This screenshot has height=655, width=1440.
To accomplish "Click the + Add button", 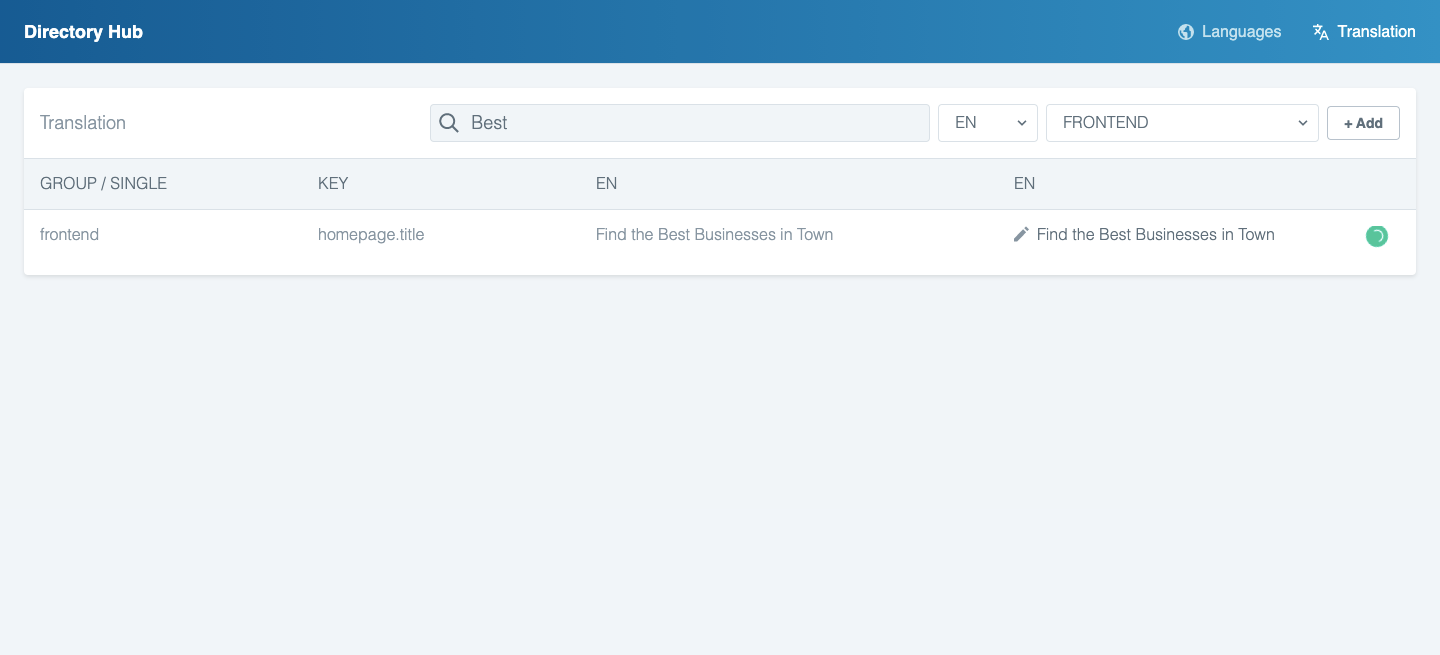I will [1363, 123].
